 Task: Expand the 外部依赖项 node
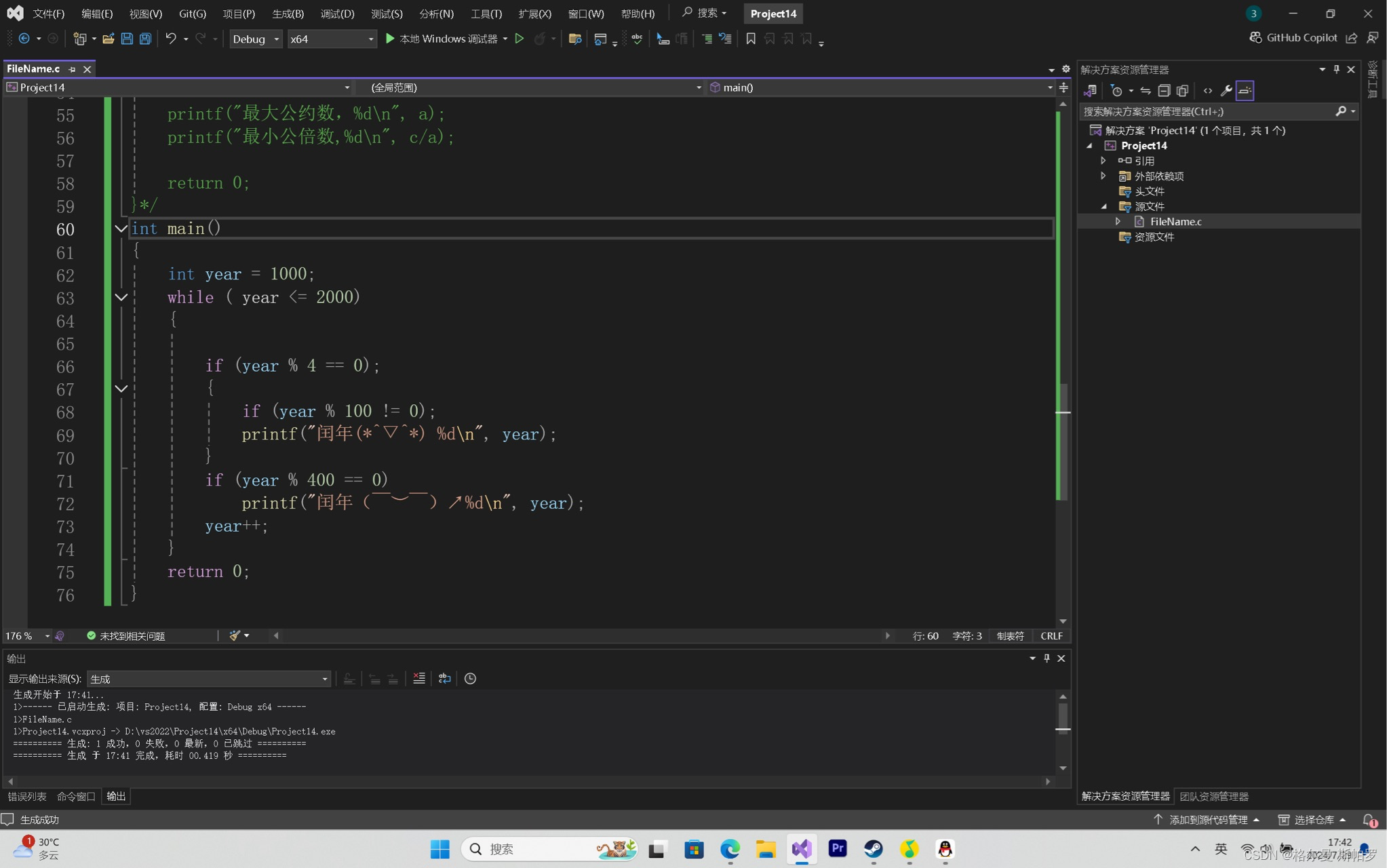tap(1103, 176)
